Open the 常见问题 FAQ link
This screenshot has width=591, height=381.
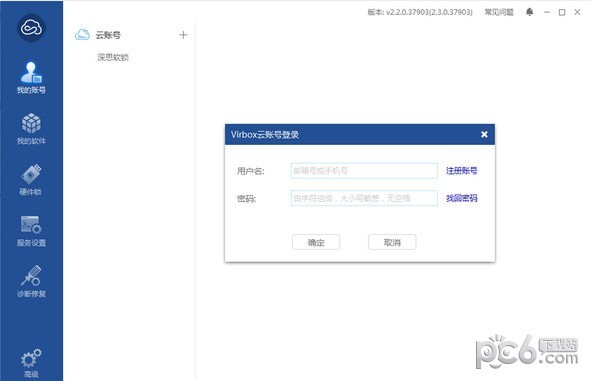coord(499,12)
